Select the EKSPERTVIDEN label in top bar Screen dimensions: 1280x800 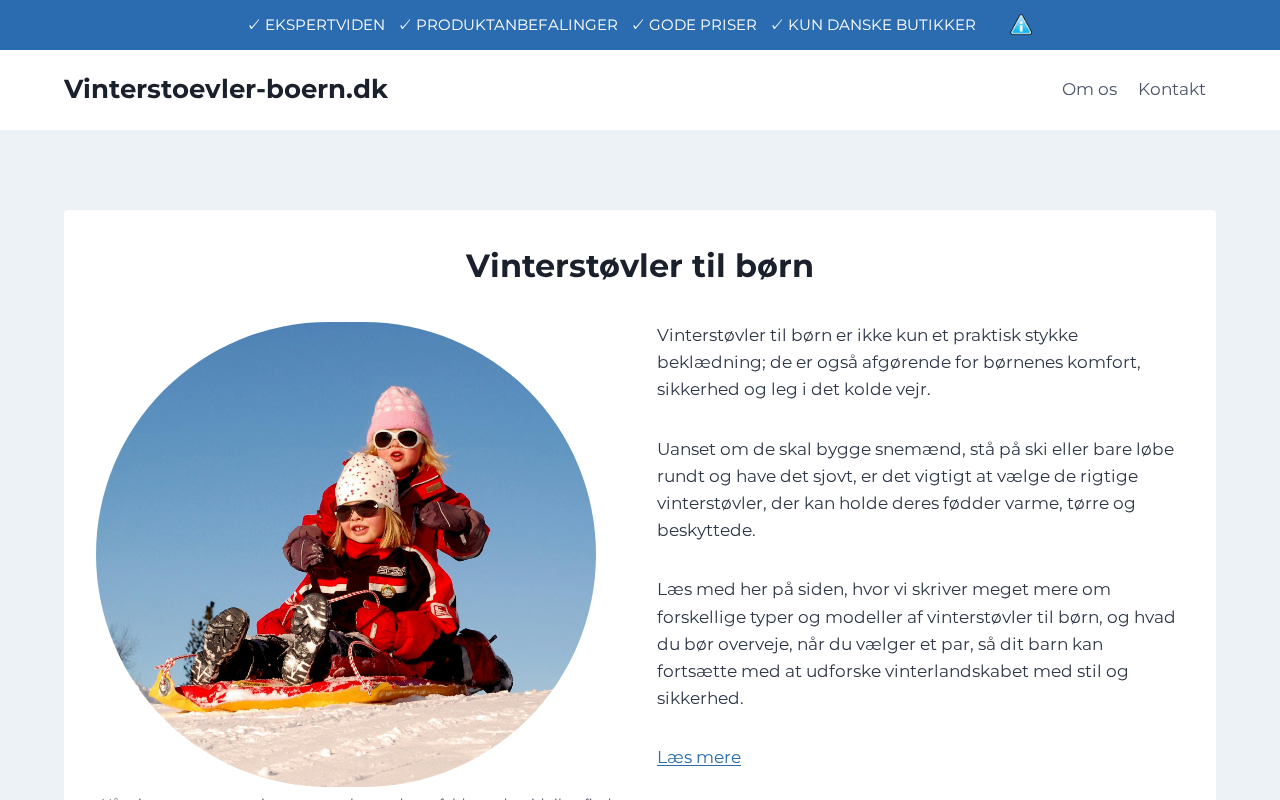[325, 25]
